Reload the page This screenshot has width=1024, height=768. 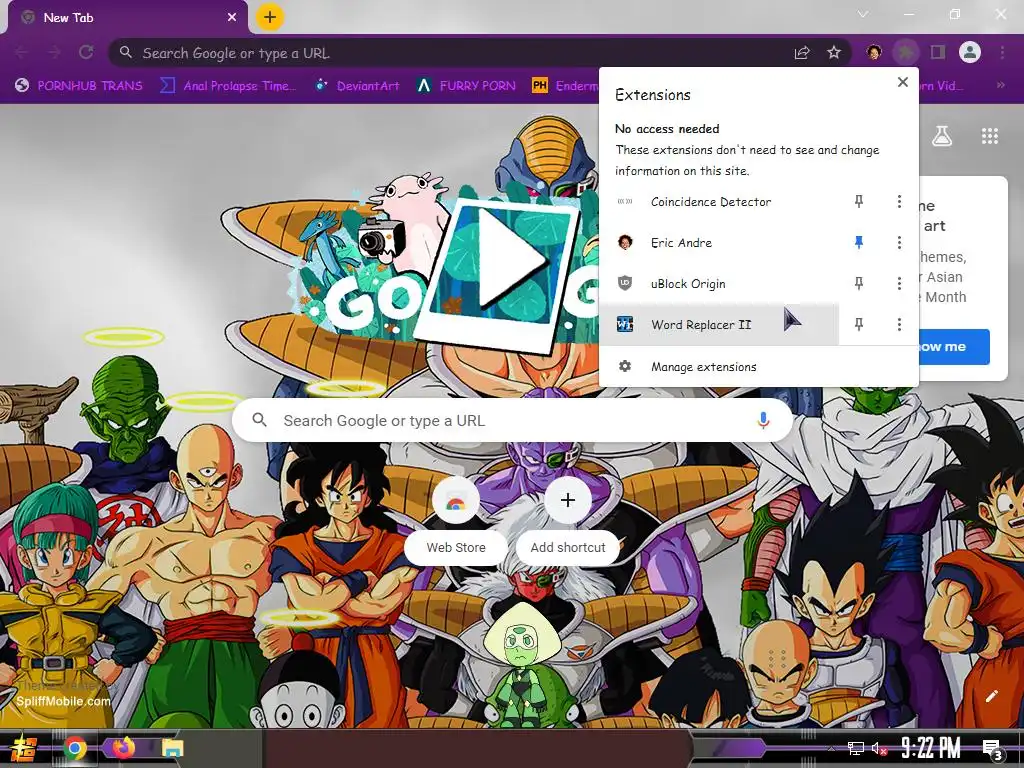coord(86,52)
